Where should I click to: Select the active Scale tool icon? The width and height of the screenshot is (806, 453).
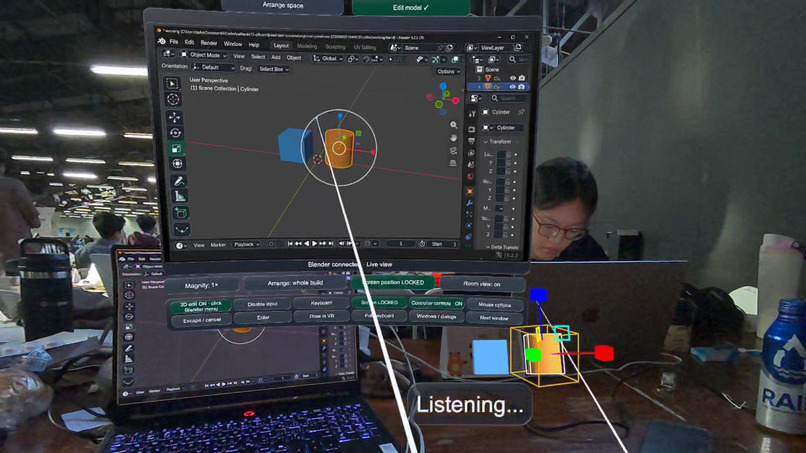point(176,149)
